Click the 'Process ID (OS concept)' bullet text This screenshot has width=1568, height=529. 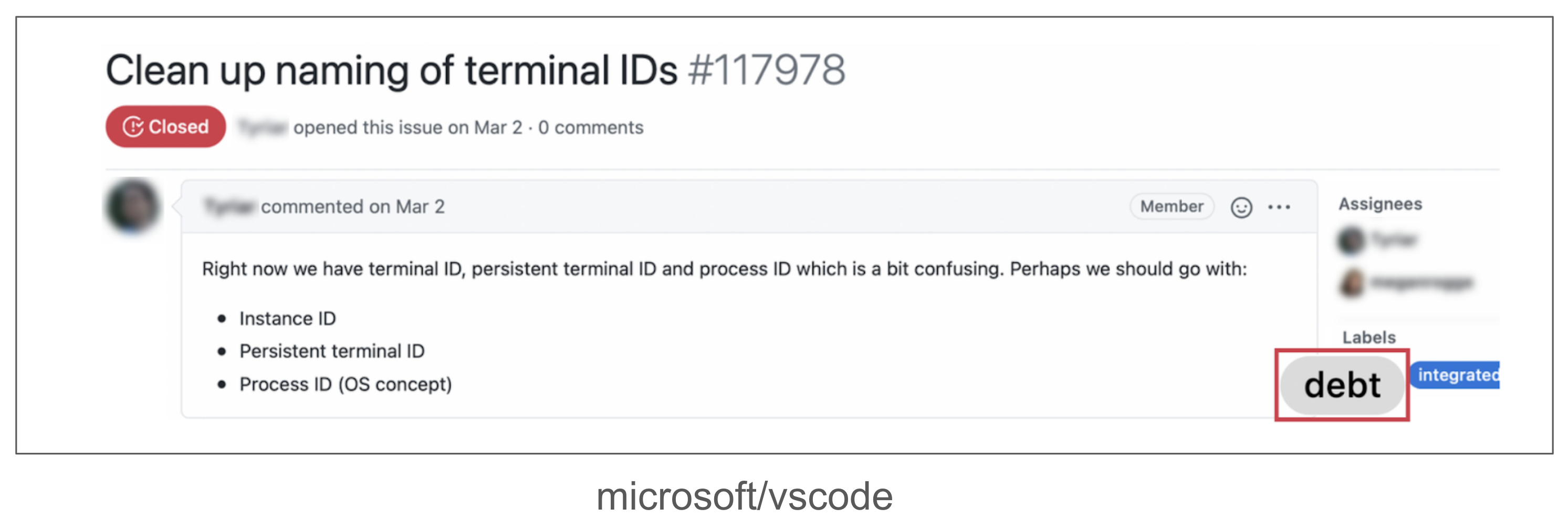point(345,384)
